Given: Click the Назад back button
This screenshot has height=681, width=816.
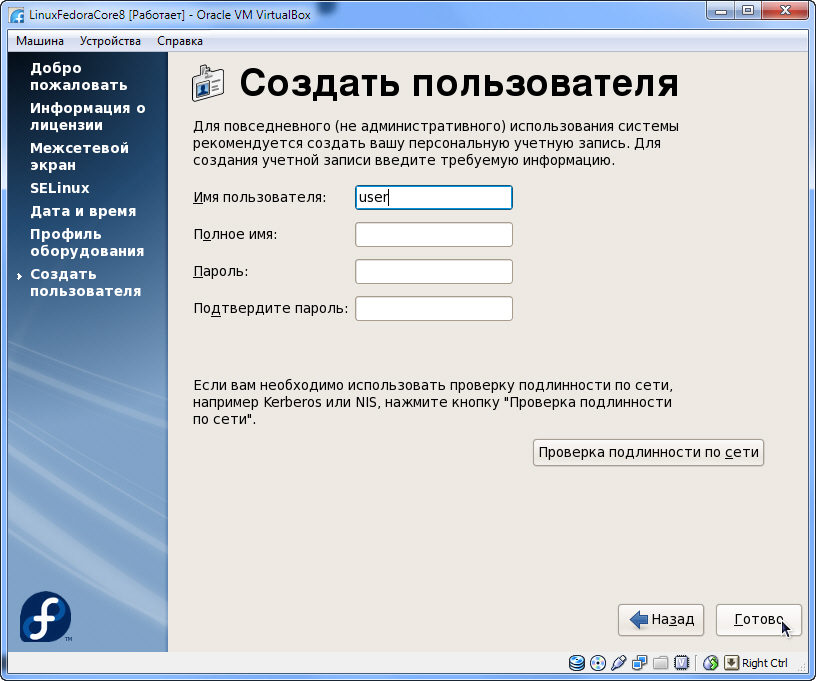Looking at the screenshot, I should (x=661, y=620).
